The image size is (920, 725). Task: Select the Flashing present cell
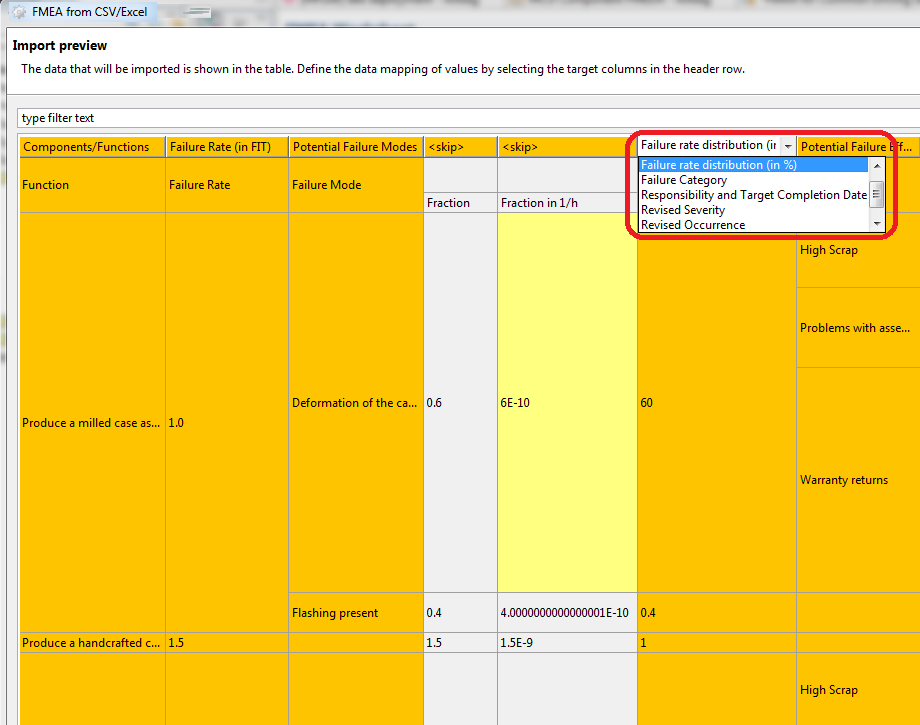tap(355, 613)
